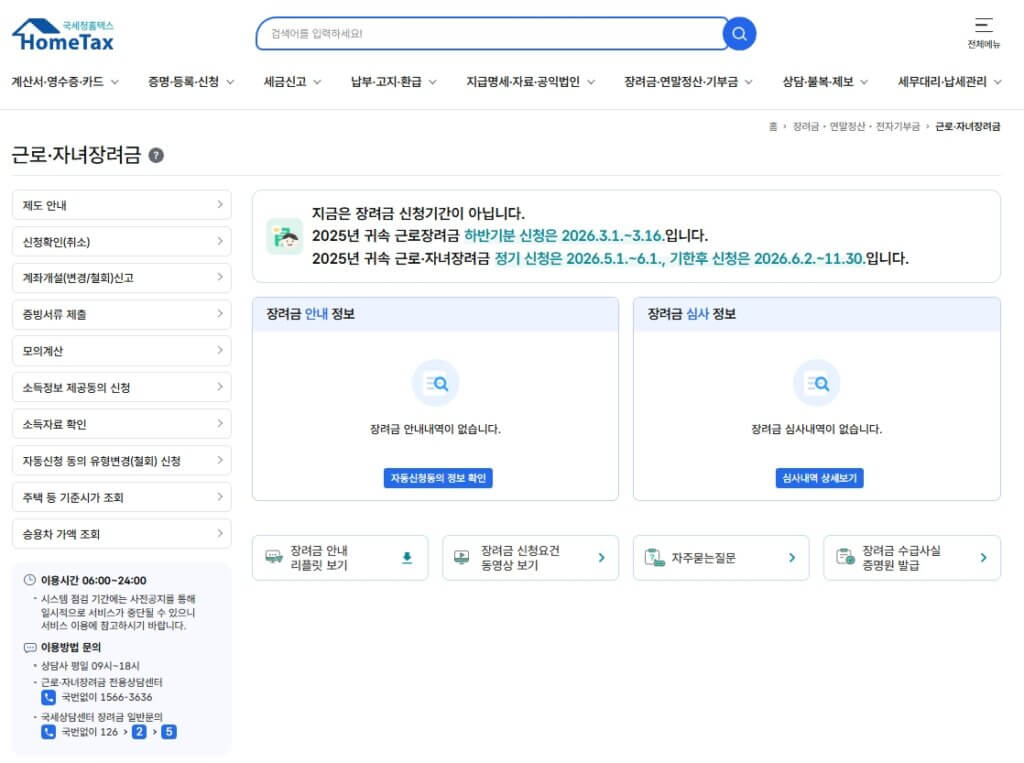This screenshot has width=1024, height=763.
Task: Click video icon in 장려금 신청요건 동영상 보기
Action: tap(462, 558)
